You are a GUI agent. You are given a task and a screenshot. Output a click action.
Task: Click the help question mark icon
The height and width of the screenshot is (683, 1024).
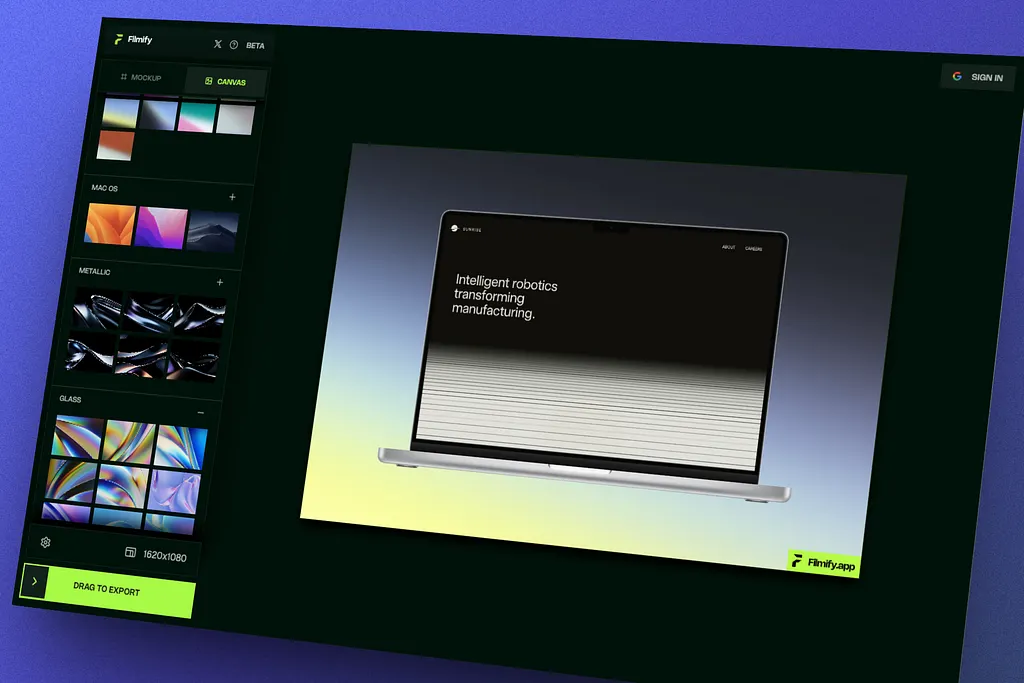[x=234, y=44]
